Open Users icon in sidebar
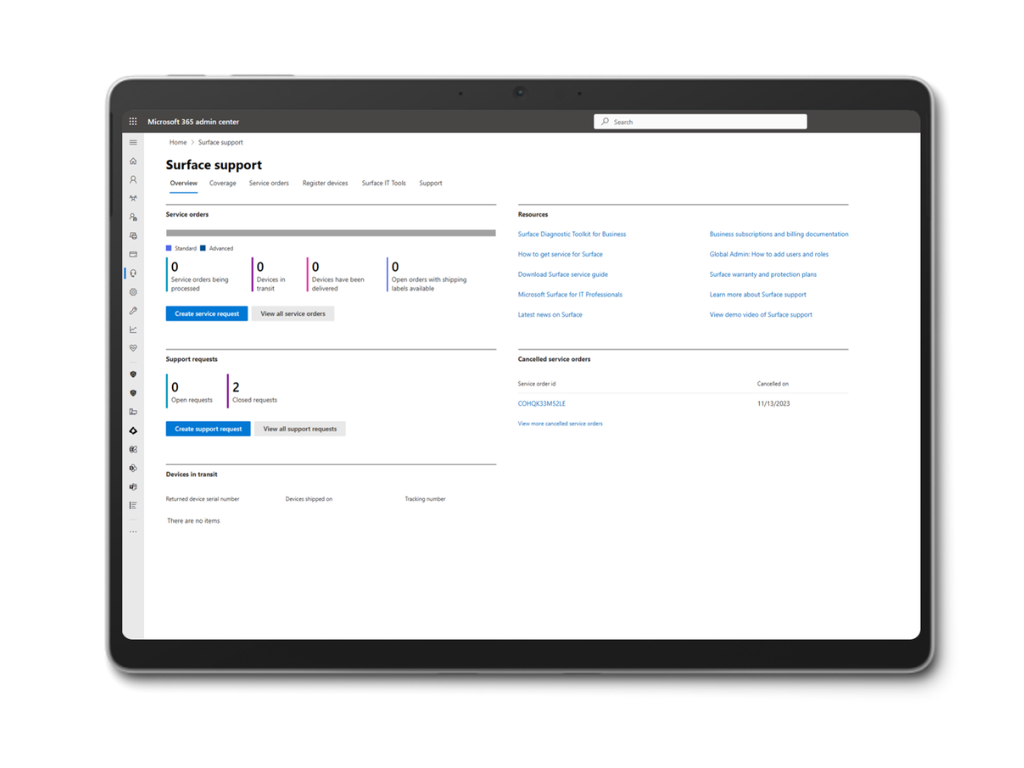 pyautogui.click(x=133, y=180)
